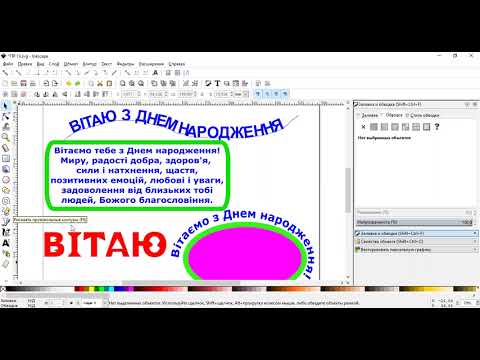This screenshot has width=480, height=360.
Task: Click the width W field spin arrows
Action: pos(196,94)
